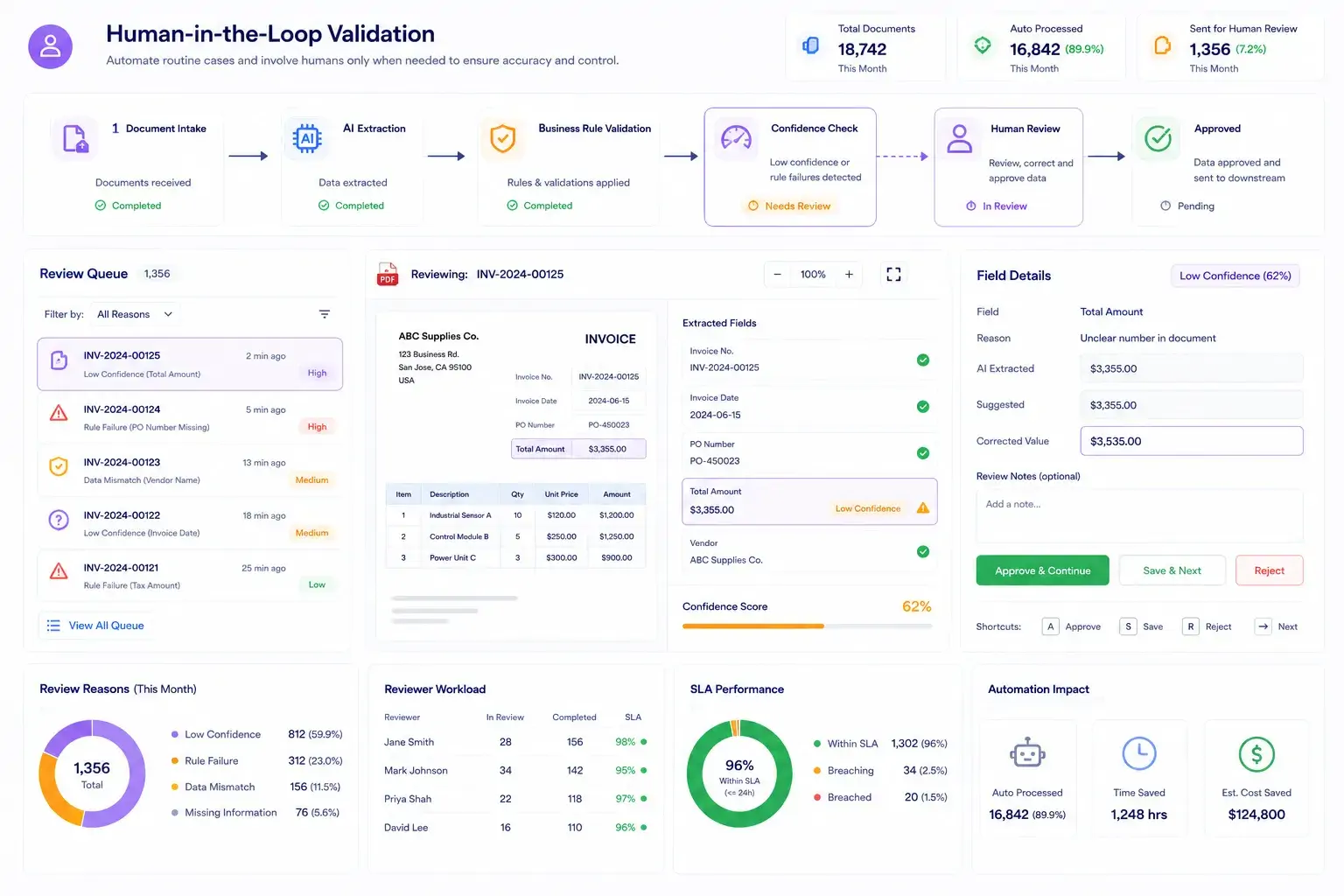Click the Low Confidence warning triangle on Total Amount
This screenshot has height=896, width=1344.
pos(922,508)
